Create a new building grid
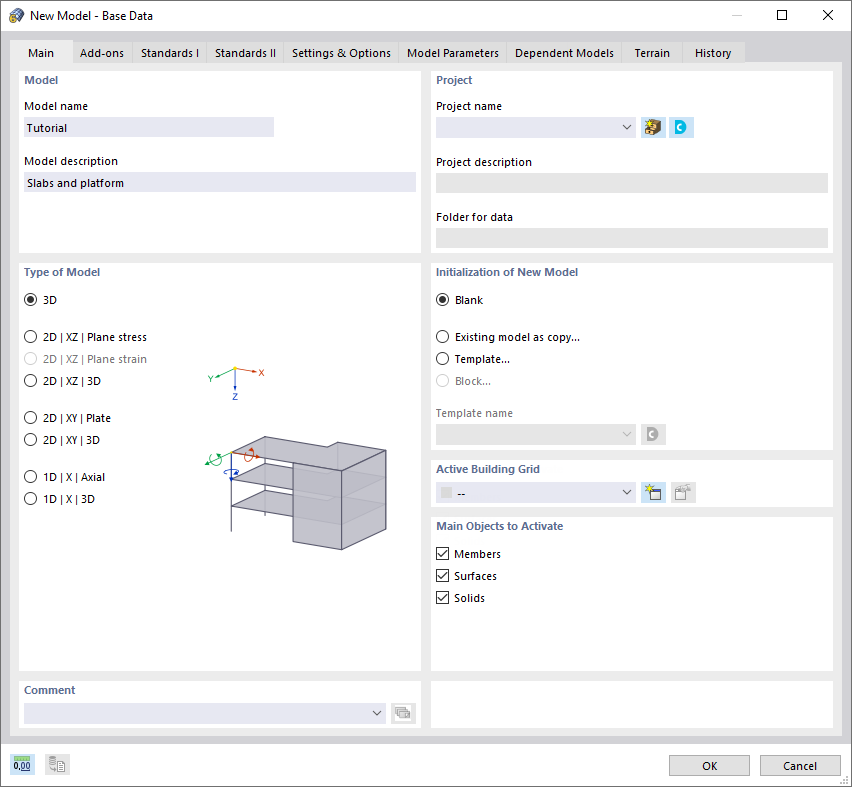 653,492
